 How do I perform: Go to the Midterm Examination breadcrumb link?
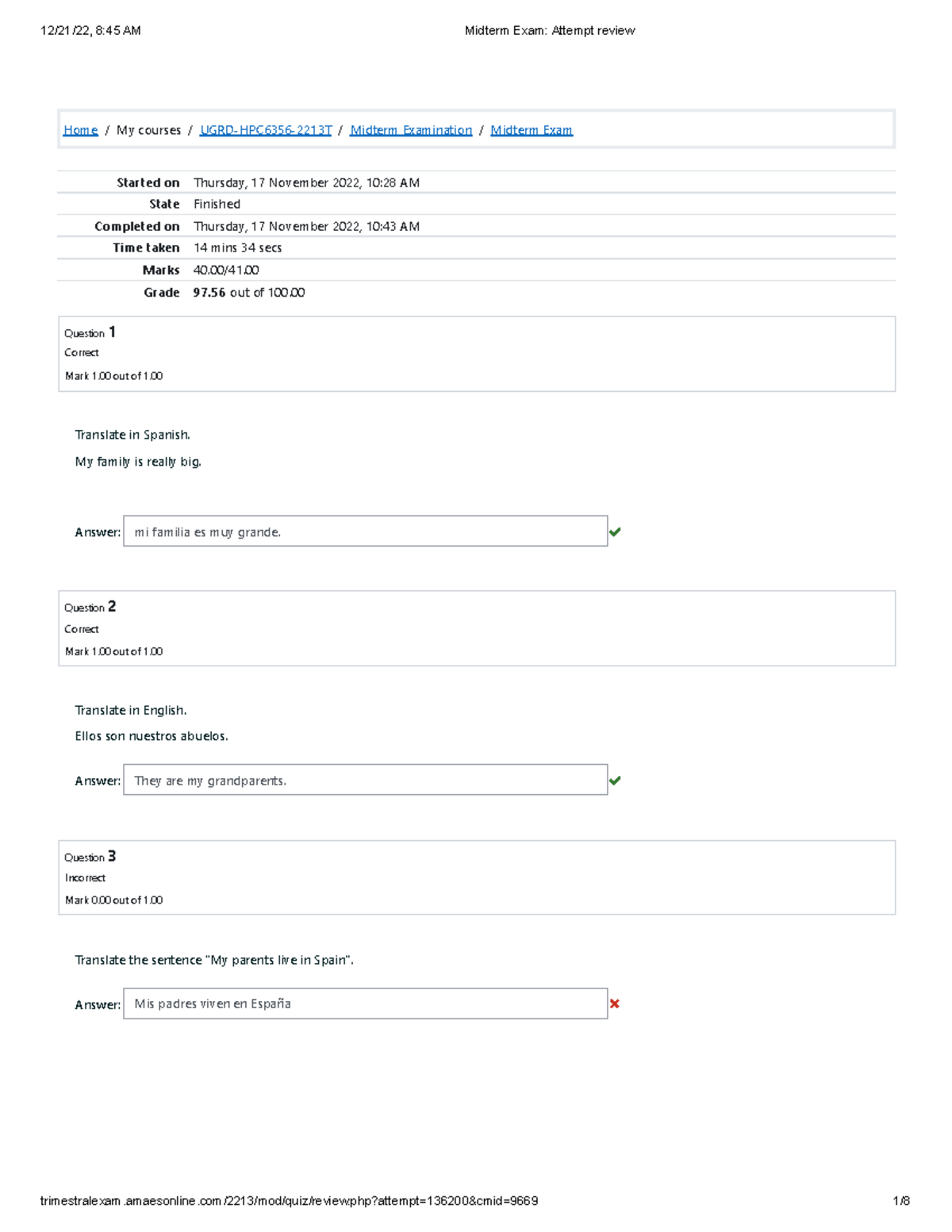click(x=411, y=130)
